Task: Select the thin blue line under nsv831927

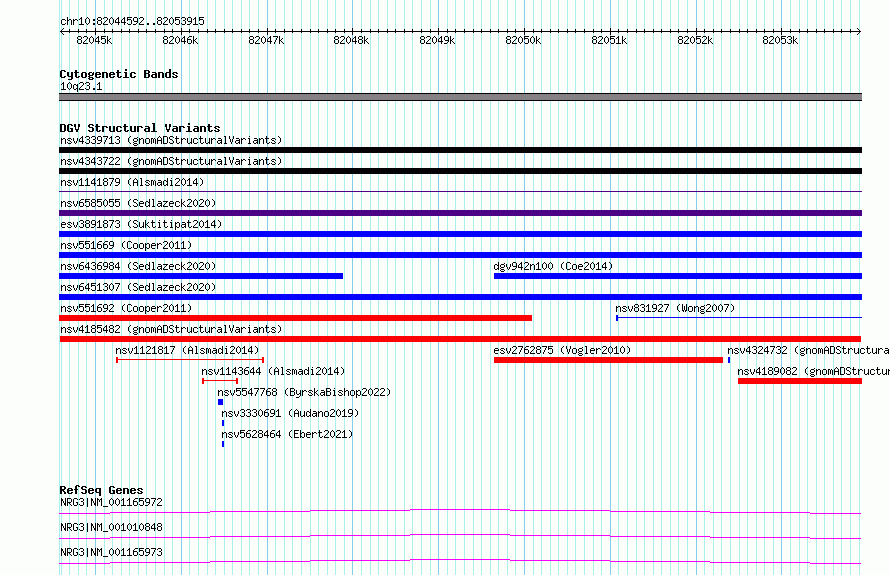Action: (x=739, y=318)
